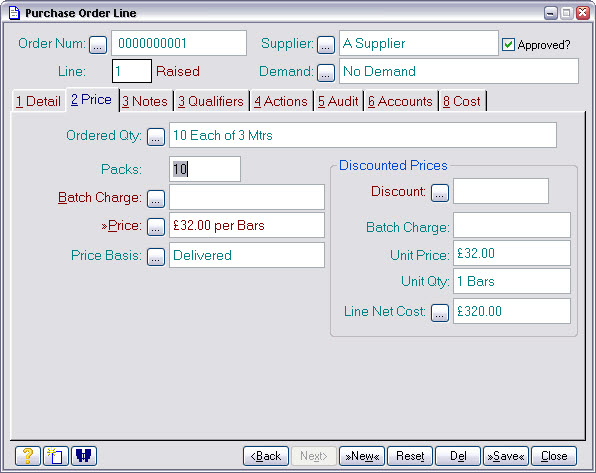Toggle the Approved? checkbox
Viewport: 596px width, 473px height.
[x=508, y=44]
